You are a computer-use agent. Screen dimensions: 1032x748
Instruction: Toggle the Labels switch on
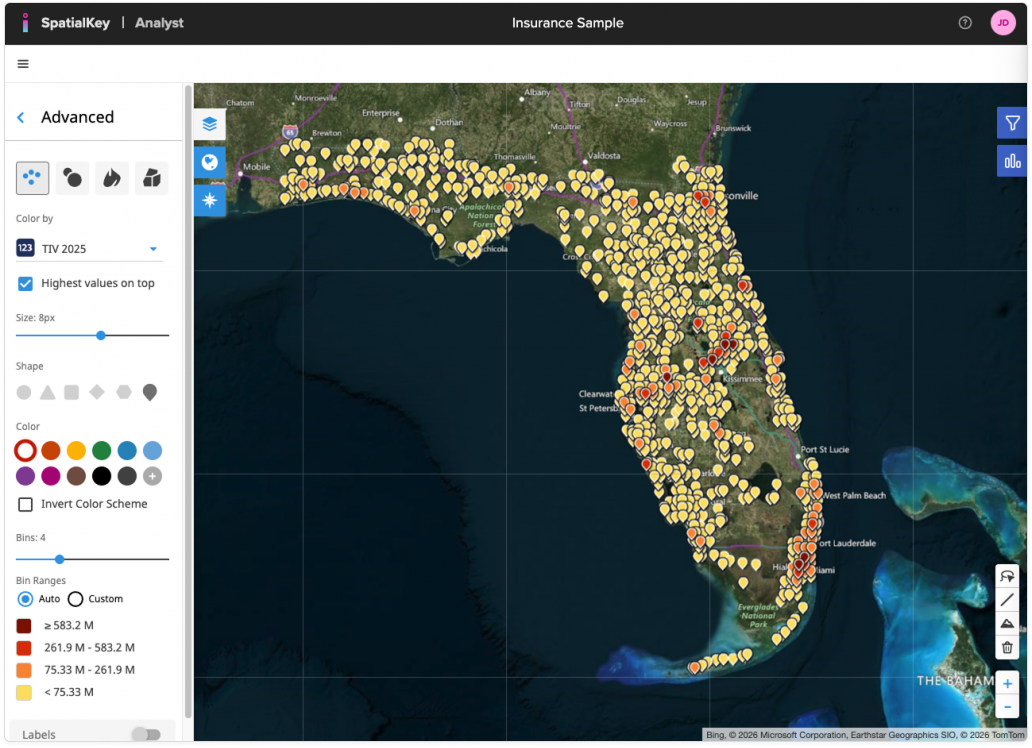146,735
